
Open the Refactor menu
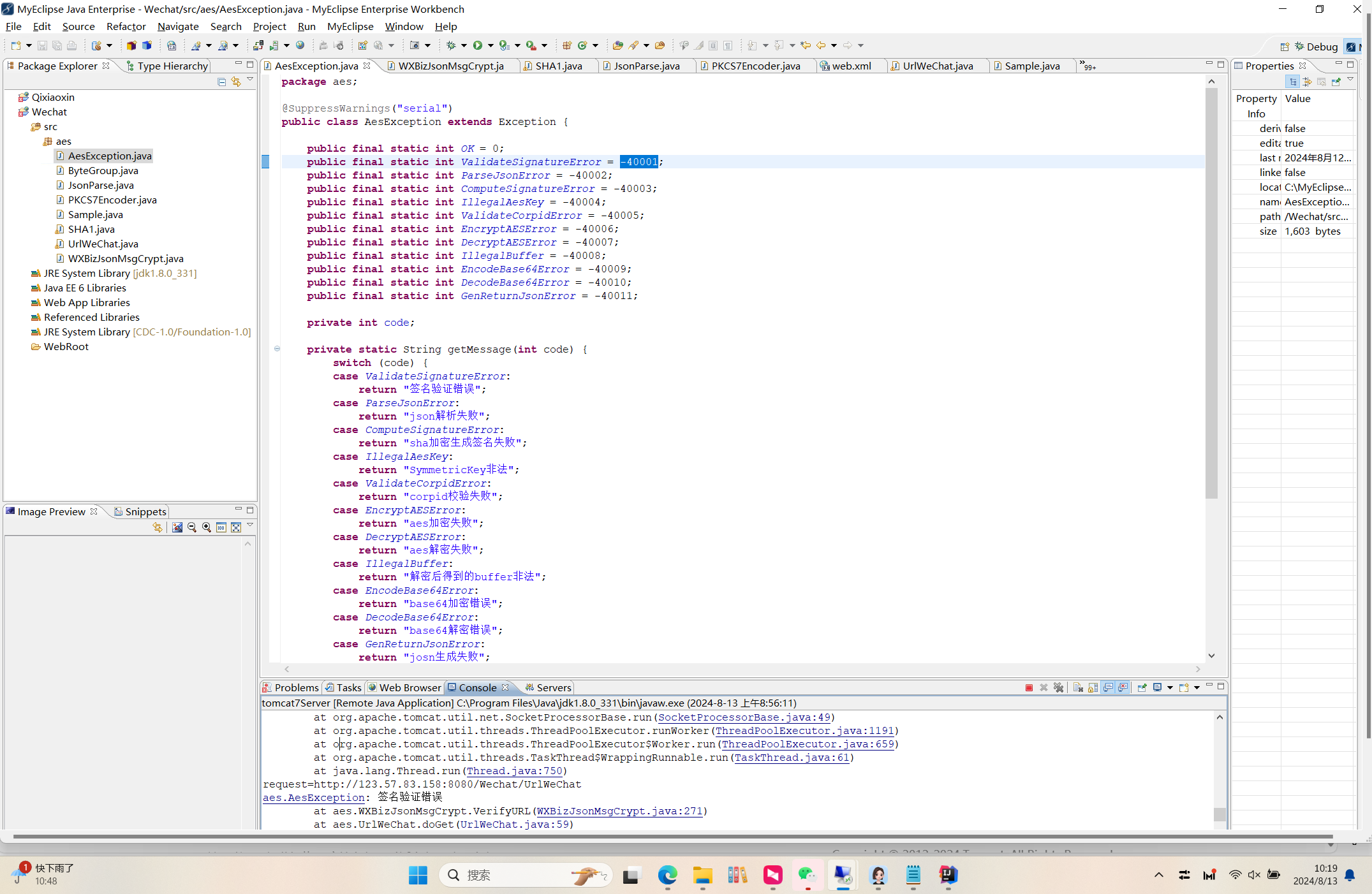[x=126, y=26]
